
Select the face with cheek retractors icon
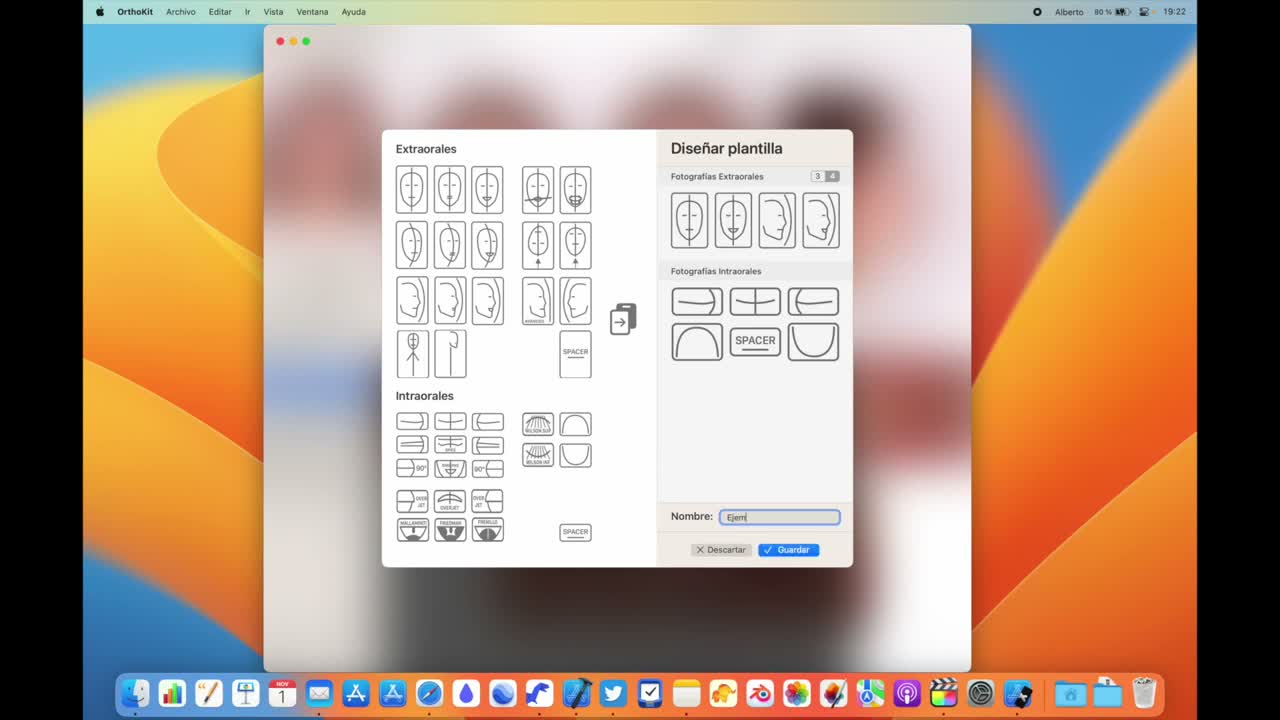click(575, 190)
